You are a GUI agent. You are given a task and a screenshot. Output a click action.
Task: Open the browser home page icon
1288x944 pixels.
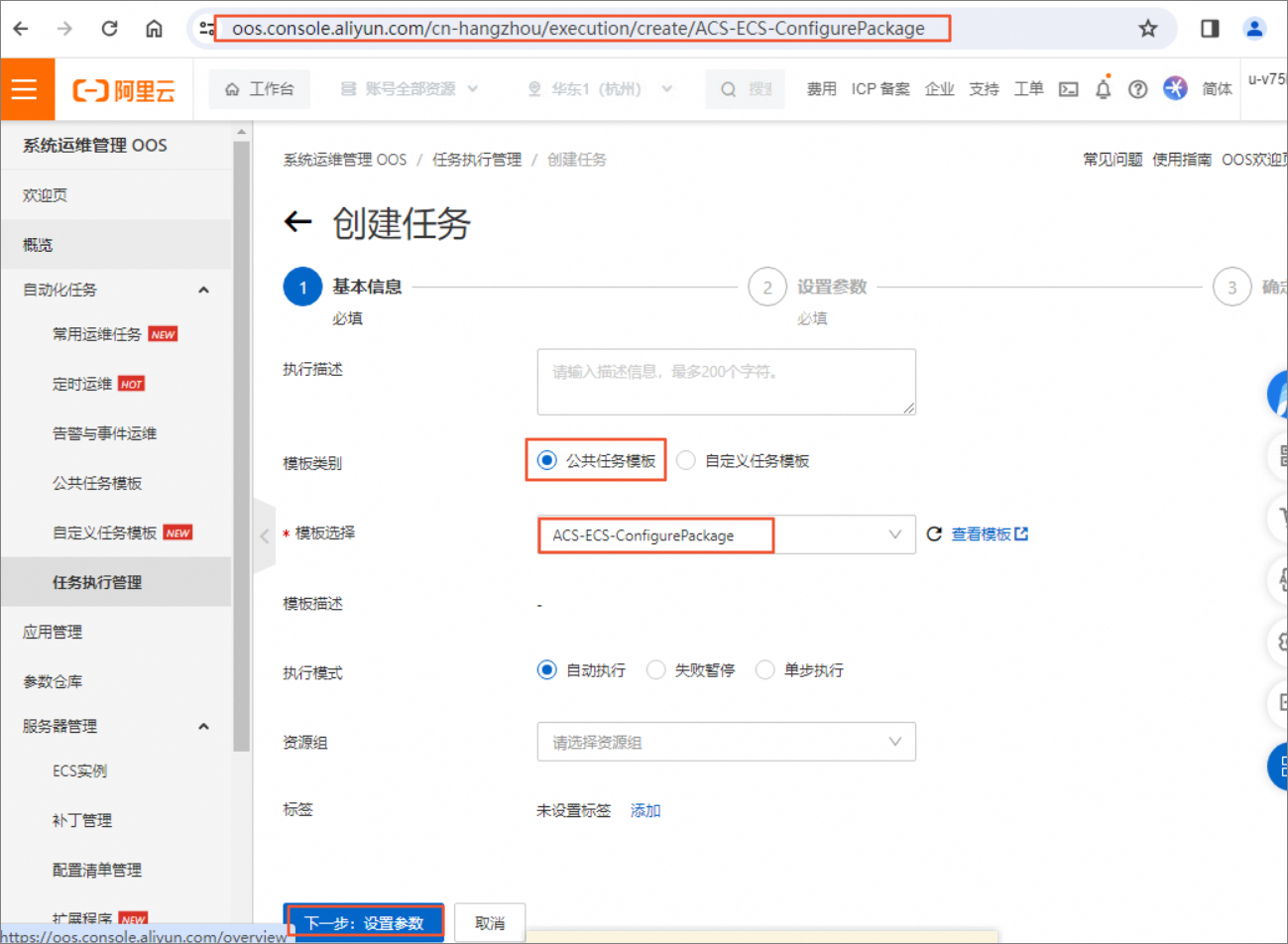pos(154,29)
